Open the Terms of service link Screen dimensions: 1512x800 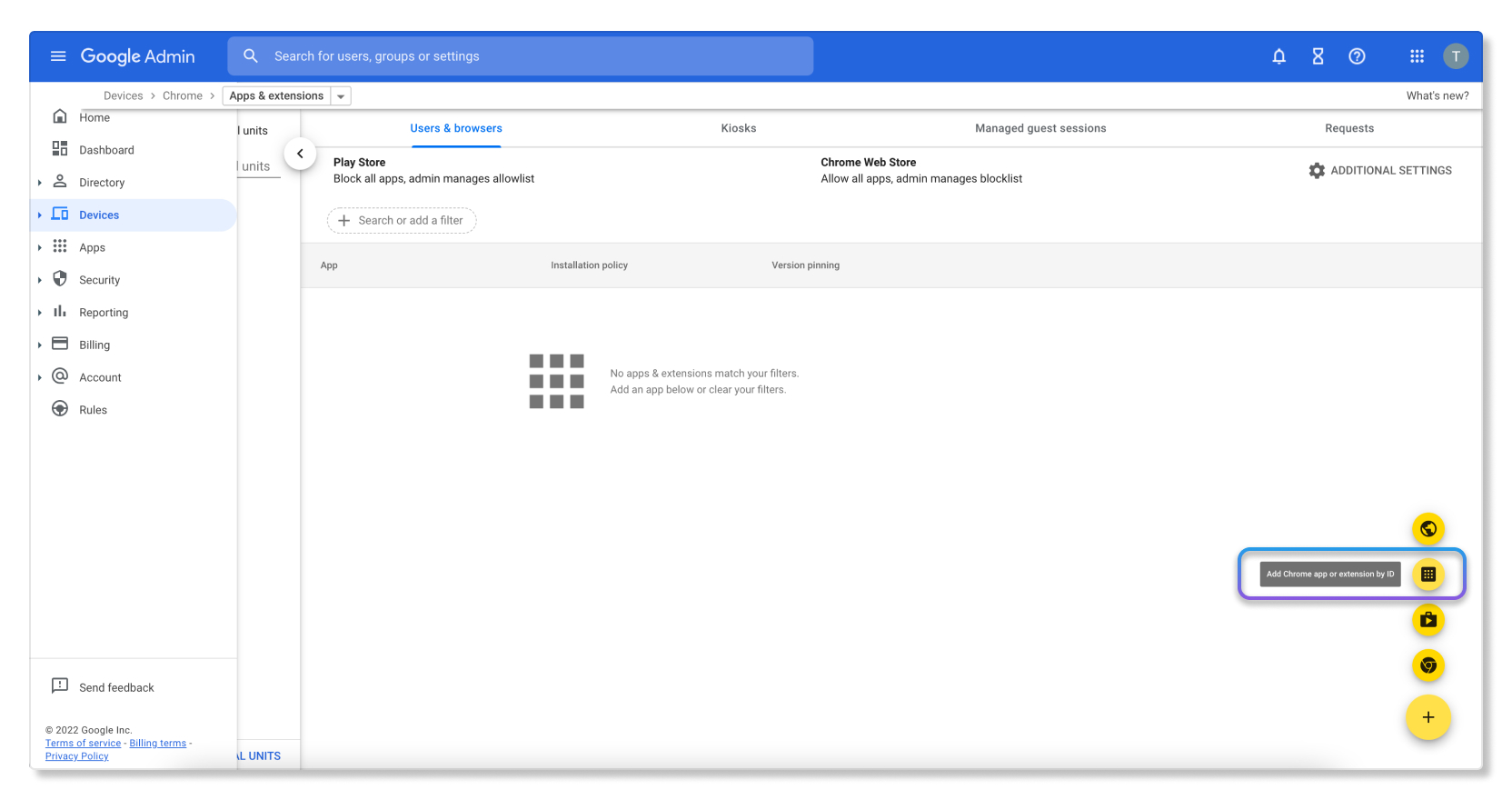[83, 743]
